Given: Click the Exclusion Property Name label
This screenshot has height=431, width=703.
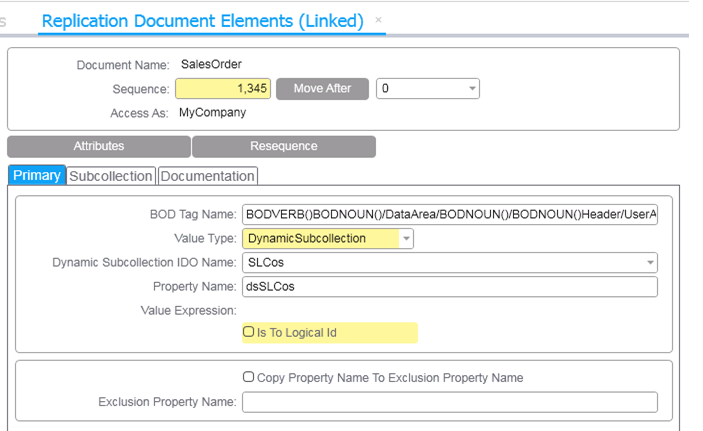Looking at the screenshot, I should point(167,402).
